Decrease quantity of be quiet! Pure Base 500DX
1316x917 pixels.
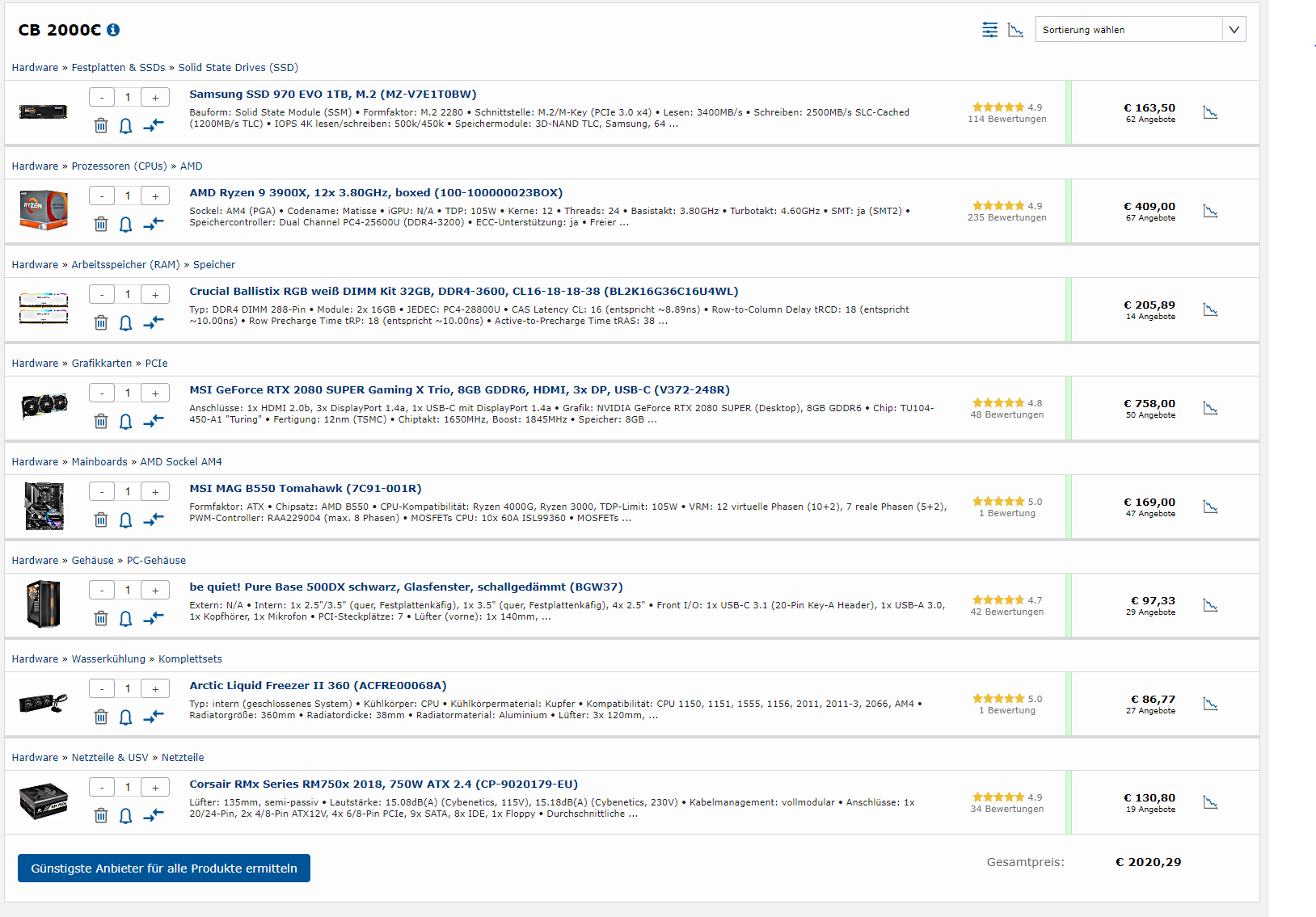102,590
